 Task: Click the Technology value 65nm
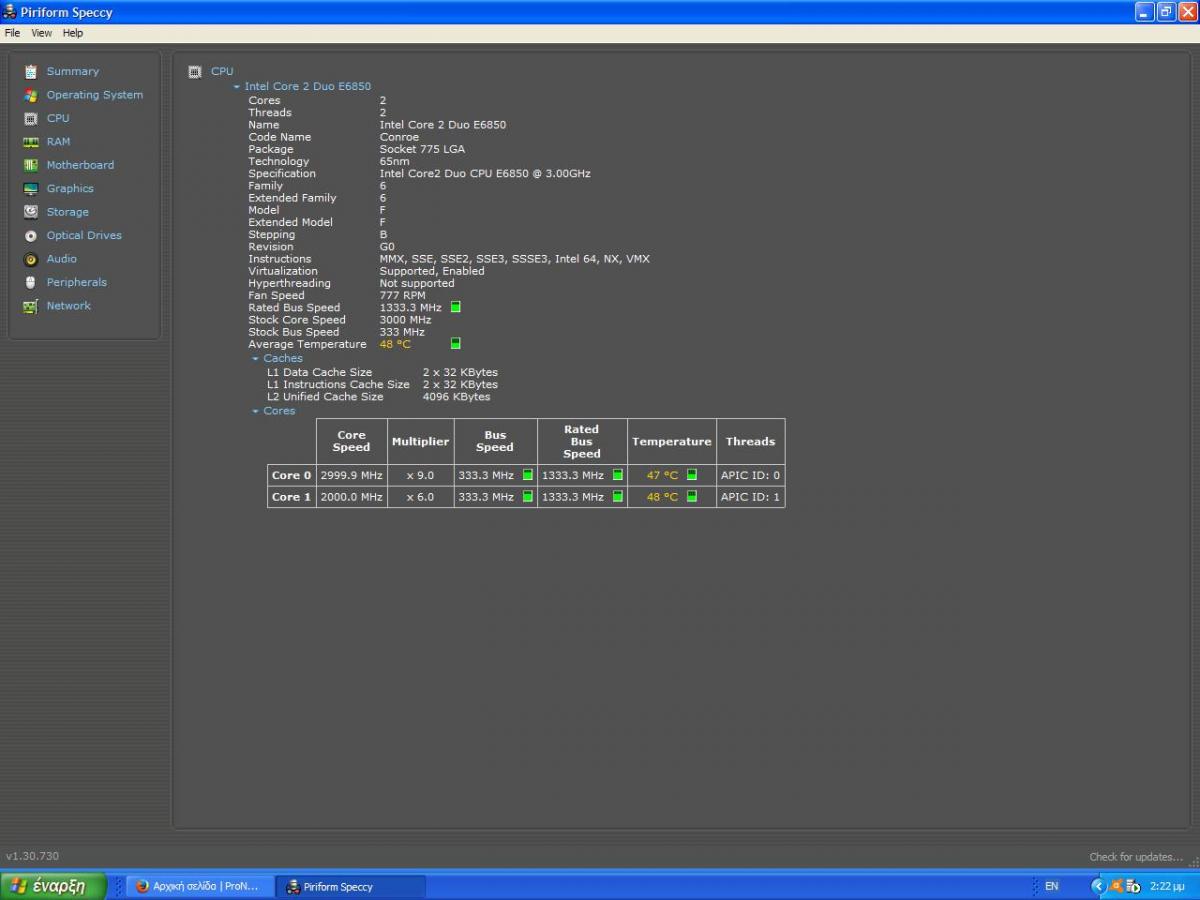coord(394,161)
